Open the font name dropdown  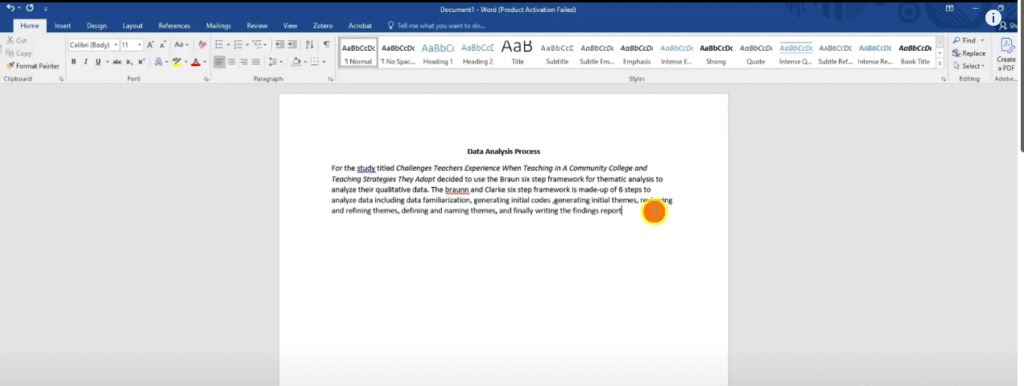[116, 45]
